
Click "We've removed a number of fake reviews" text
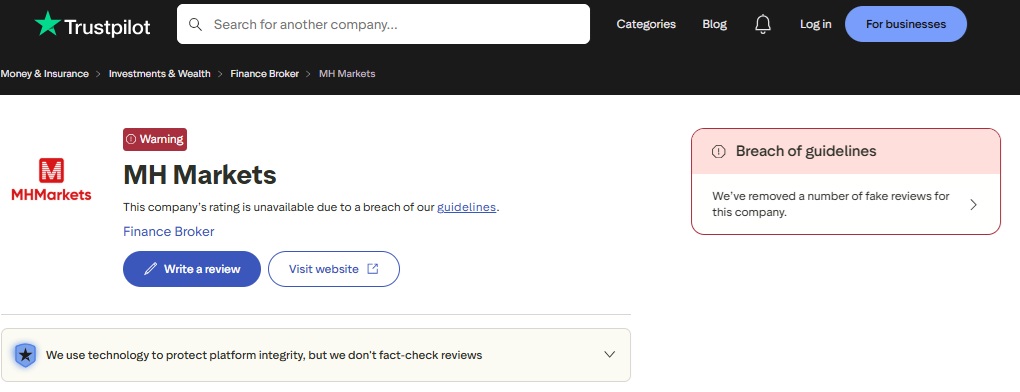tap(831, 204)
